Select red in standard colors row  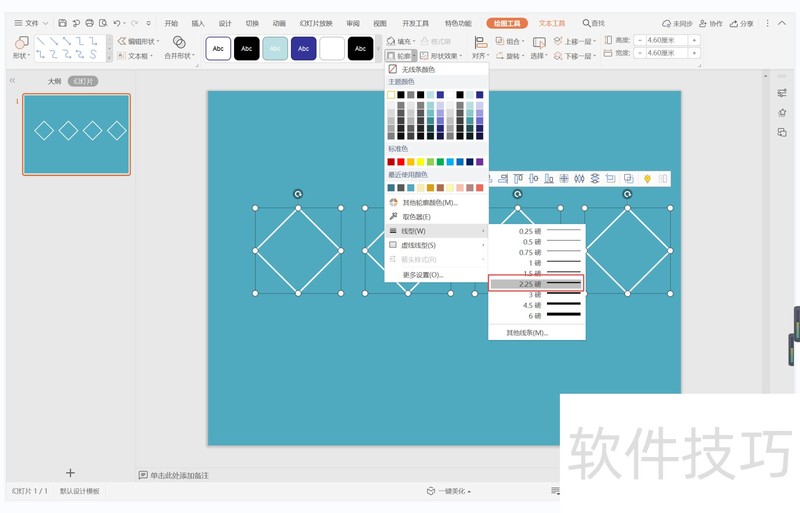401,161
